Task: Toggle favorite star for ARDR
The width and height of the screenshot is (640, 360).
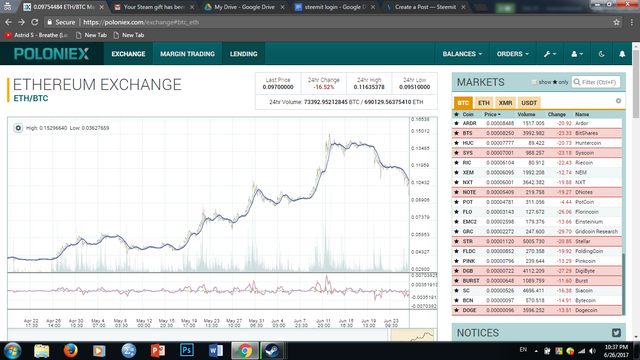Action: click(456, 123)
